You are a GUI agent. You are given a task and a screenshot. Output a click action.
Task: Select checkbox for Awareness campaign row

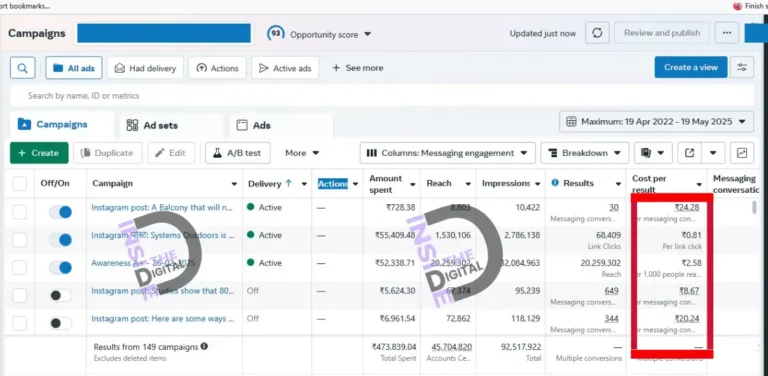point(20,268)
